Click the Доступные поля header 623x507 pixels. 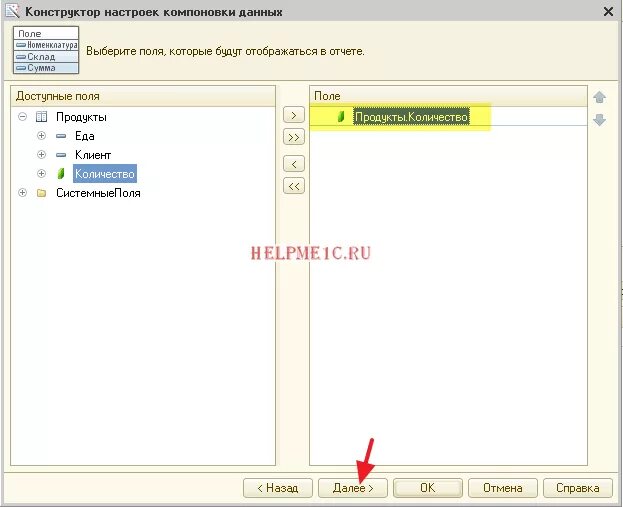coord(143,96)
